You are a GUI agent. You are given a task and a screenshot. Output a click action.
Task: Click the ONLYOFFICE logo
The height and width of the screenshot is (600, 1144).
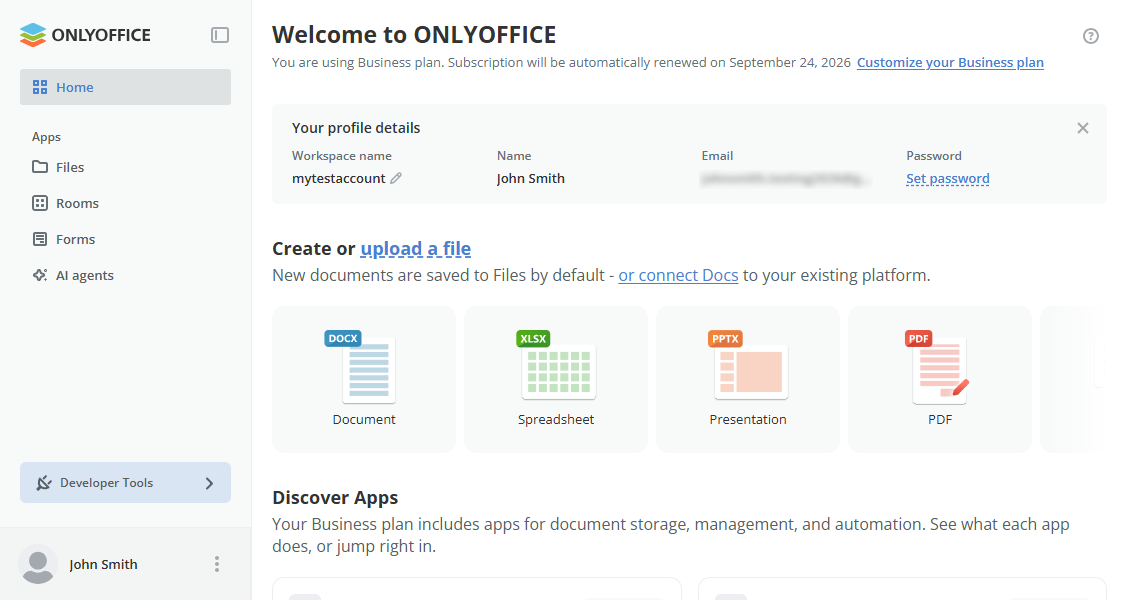click(x=85, y=35)
